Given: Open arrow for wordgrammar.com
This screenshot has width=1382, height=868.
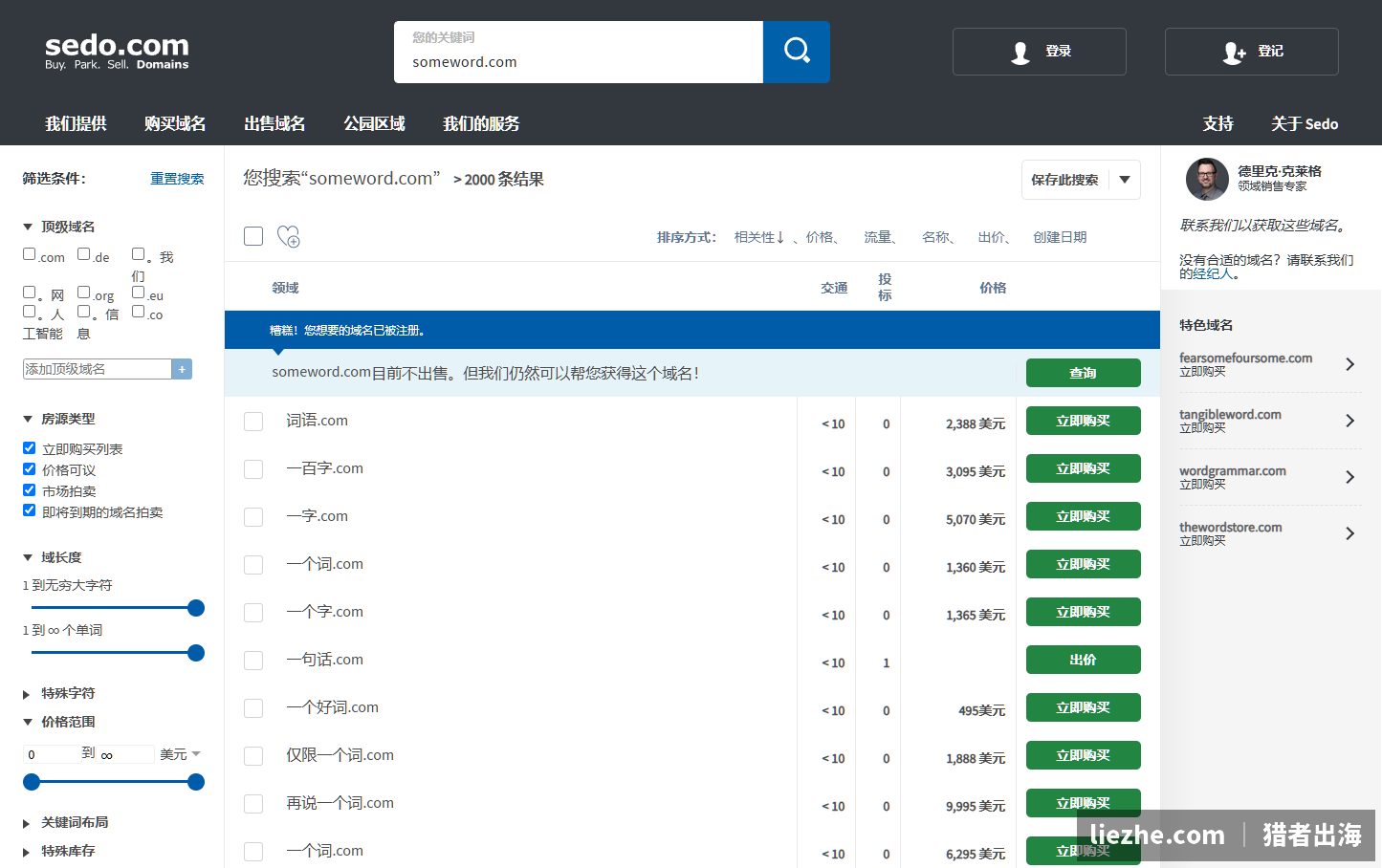Looking at the screenshot, I should [x=1349, y=477].
